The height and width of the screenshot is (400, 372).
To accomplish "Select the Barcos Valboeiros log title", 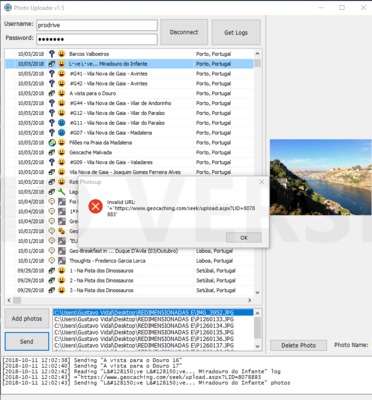I will [x=89, y=54].
